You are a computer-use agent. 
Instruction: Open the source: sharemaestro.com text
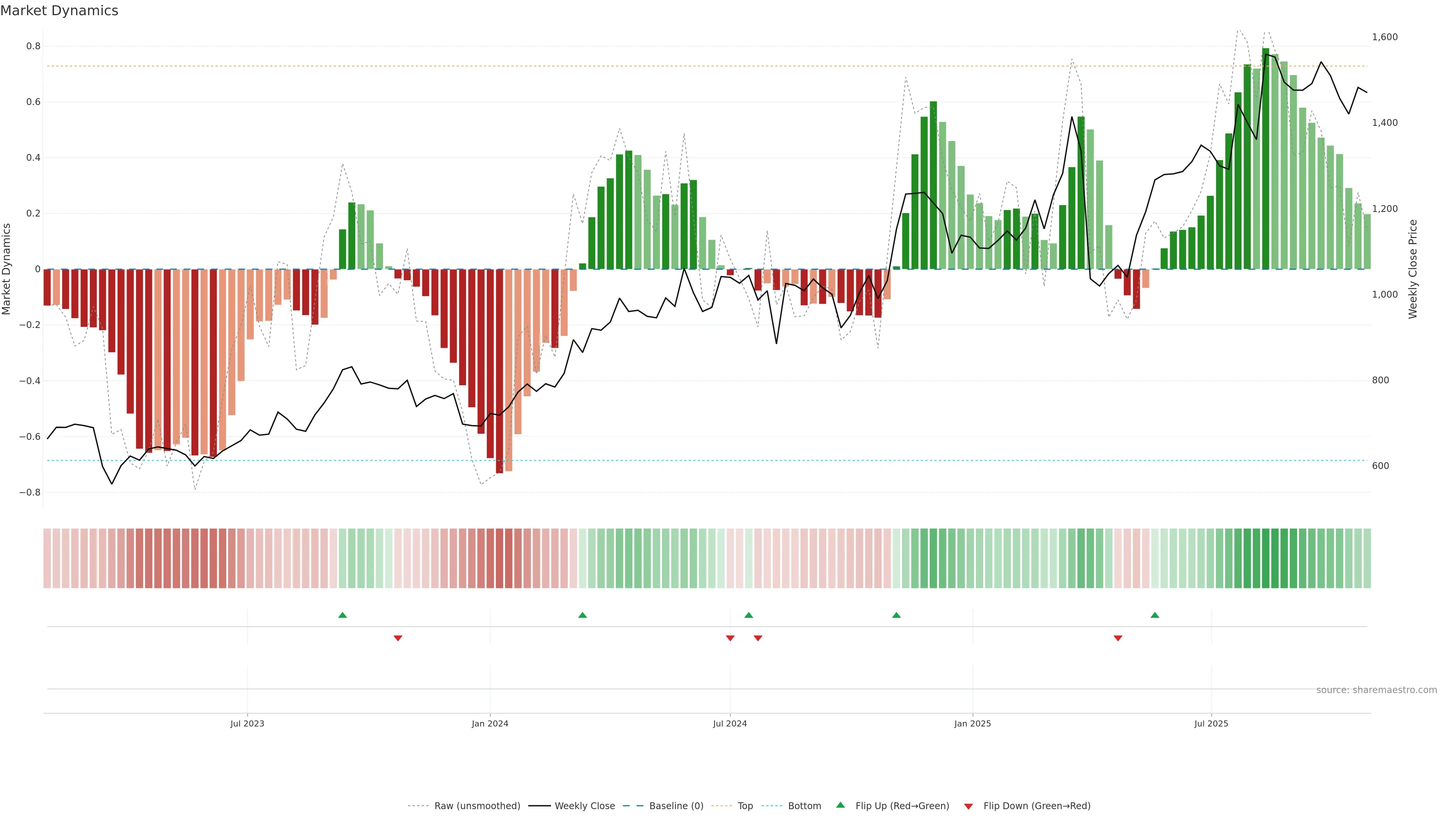(1376, 690)
